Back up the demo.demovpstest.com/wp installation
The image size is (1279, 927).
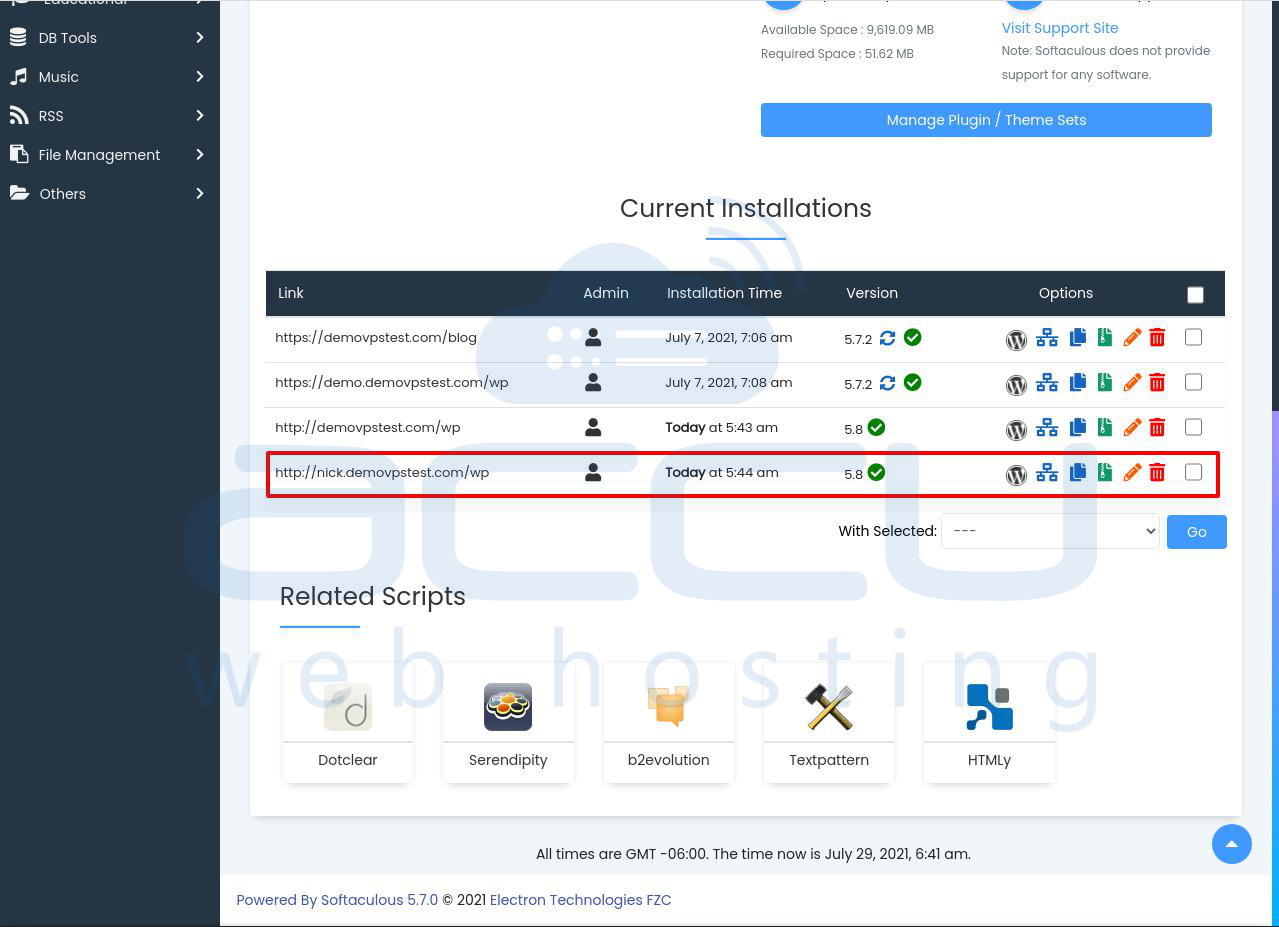point(1104,383)
